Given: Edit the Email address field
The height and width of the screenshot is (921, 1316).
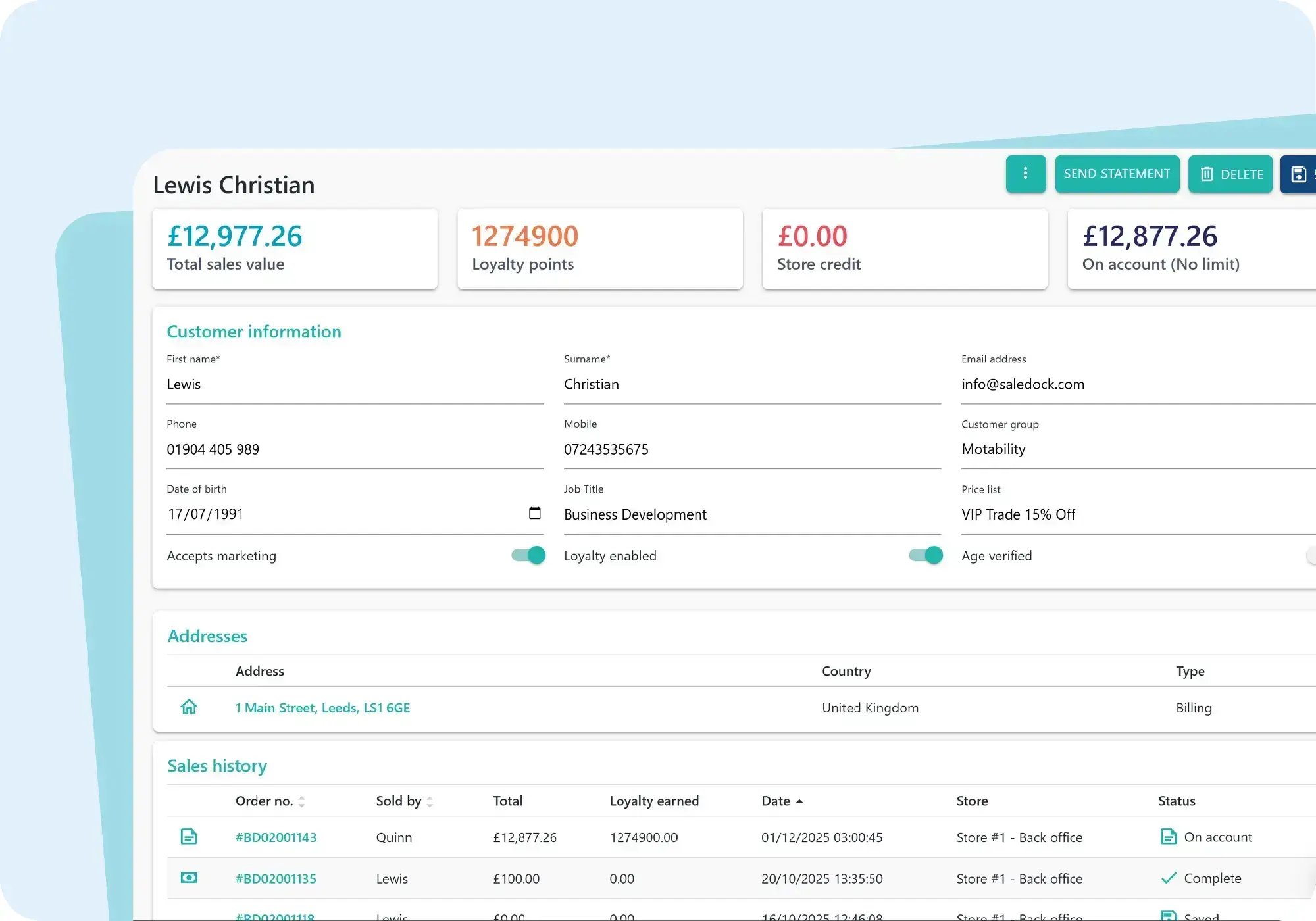Looking at the screenshot, I should (x=1138, y=384).
